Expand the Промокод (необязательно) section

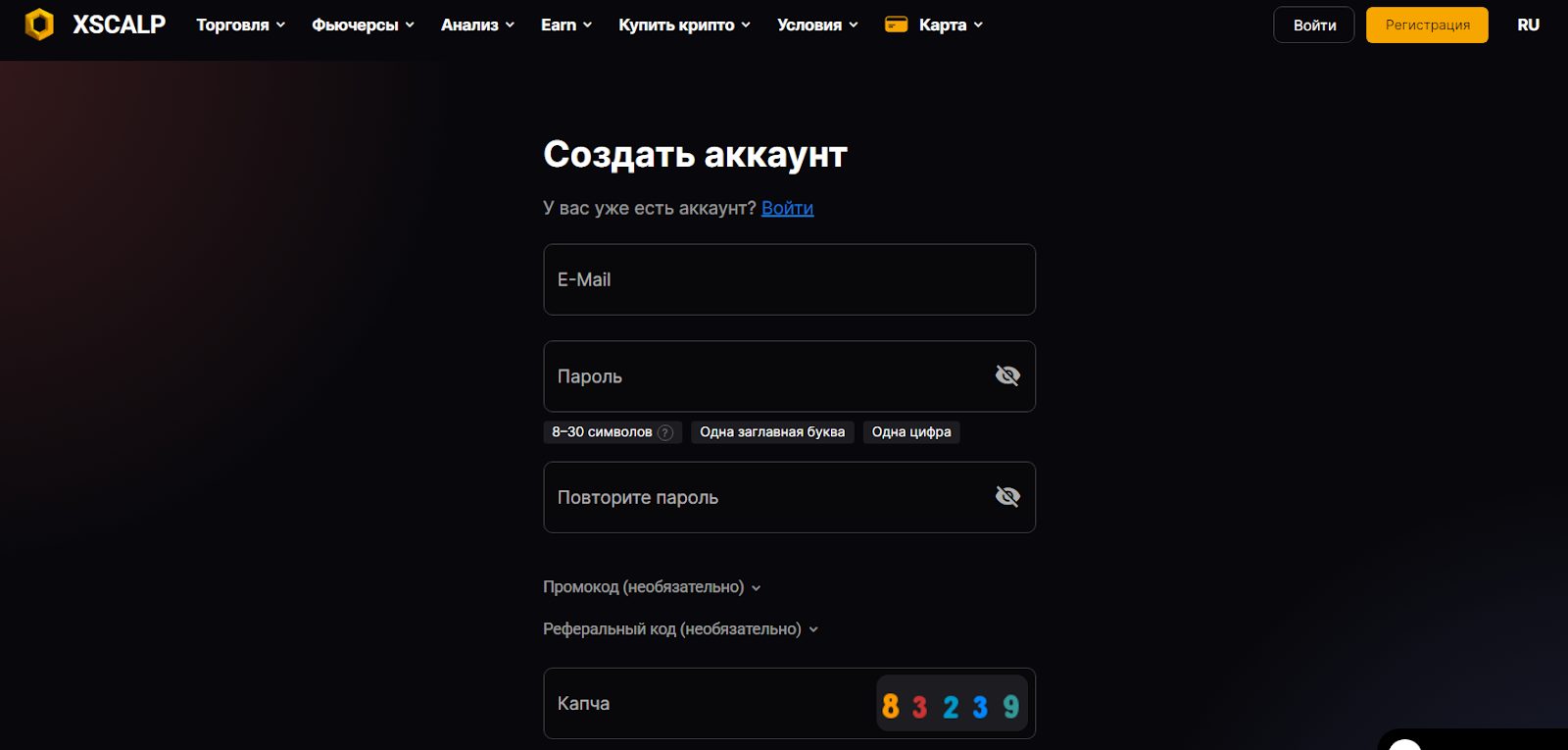[652, 587]
